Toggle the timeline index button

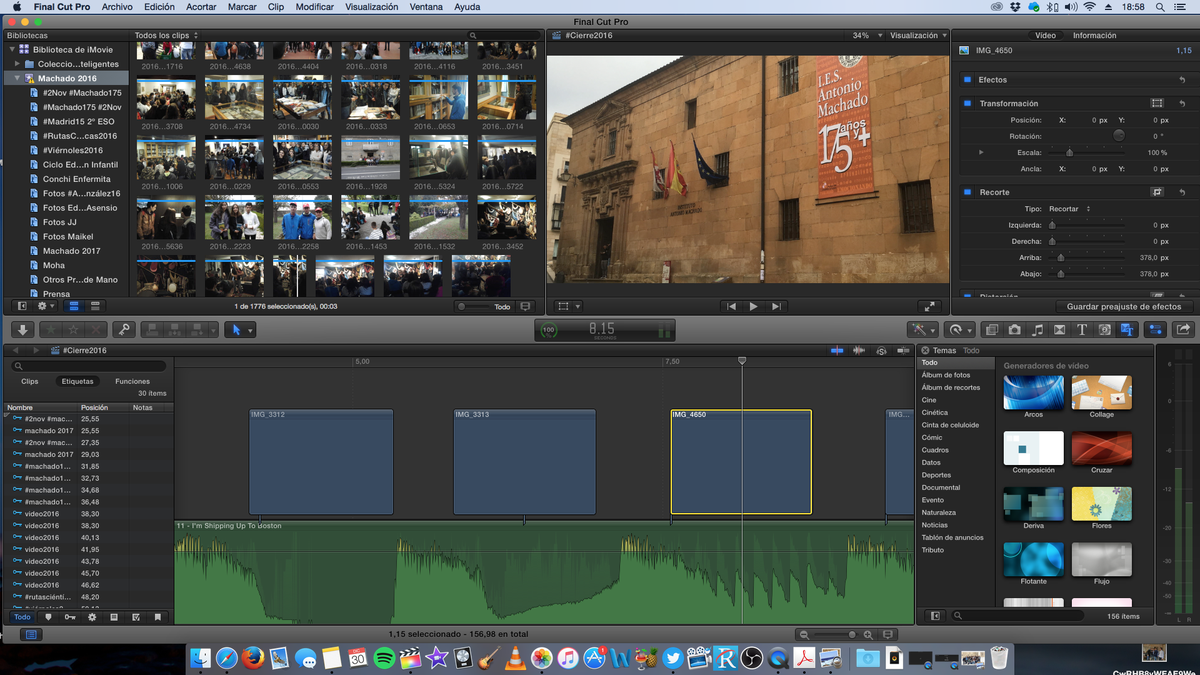point(30,634)
